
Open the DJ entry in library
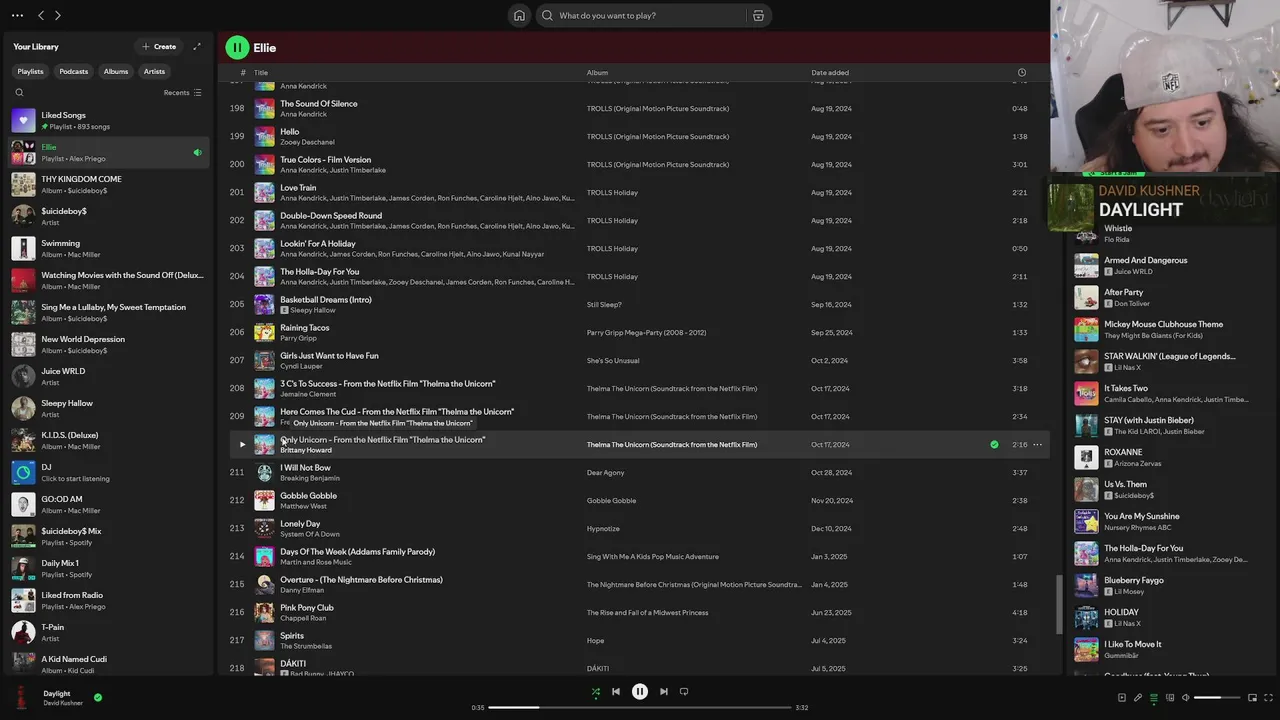coord(108,472)
